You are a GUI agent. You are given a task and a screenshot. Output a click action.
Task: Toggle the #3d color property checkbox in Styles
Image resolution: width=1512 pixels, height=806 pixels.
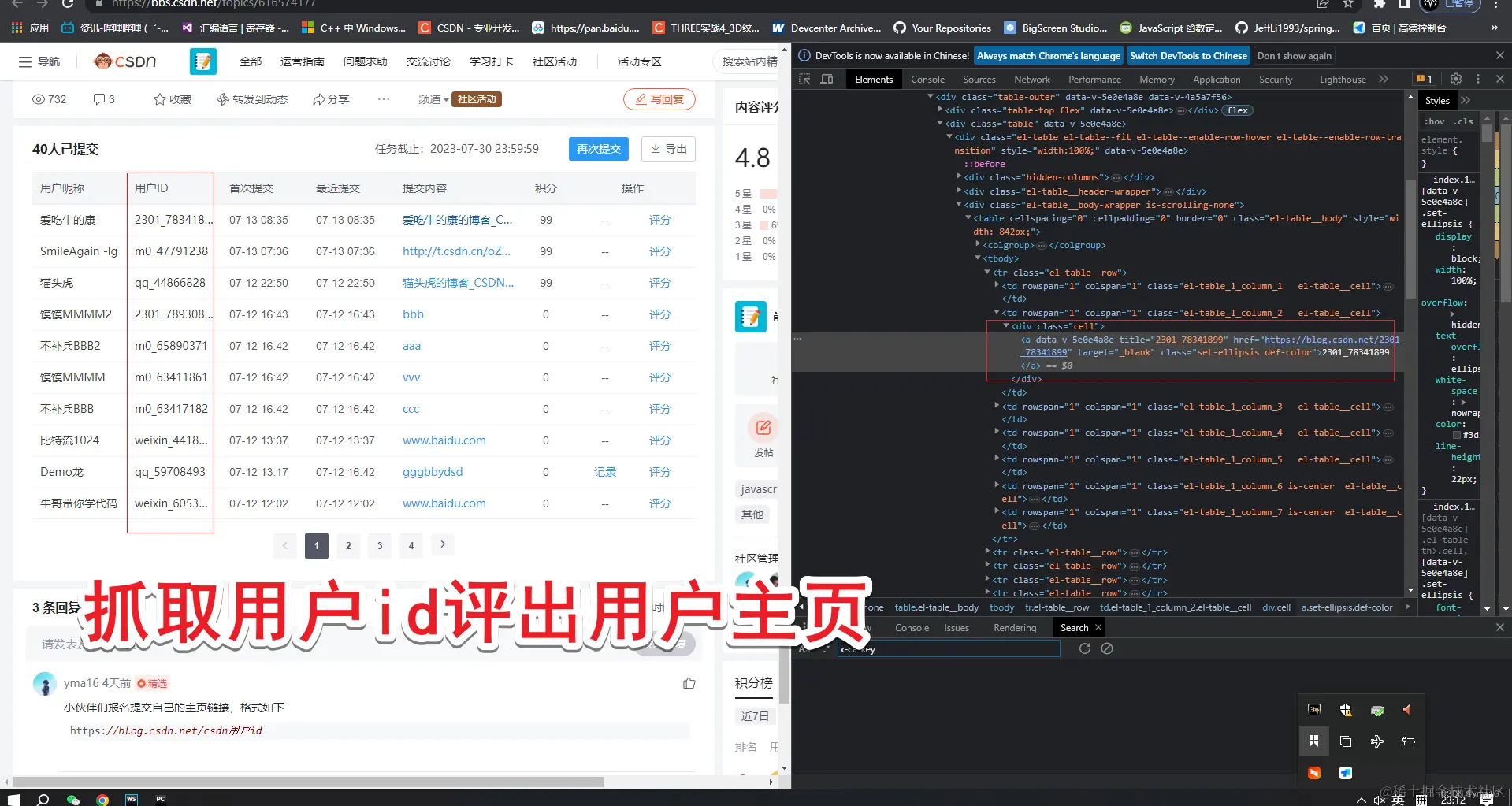point(1457,435)
